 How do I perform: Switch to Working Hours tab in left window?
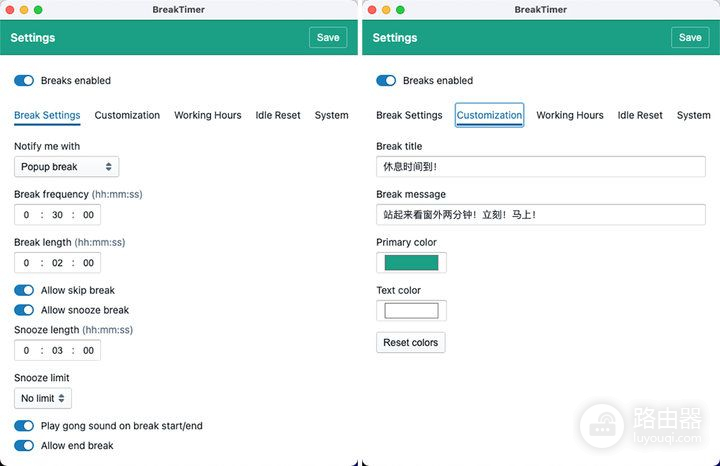(207, 115)
